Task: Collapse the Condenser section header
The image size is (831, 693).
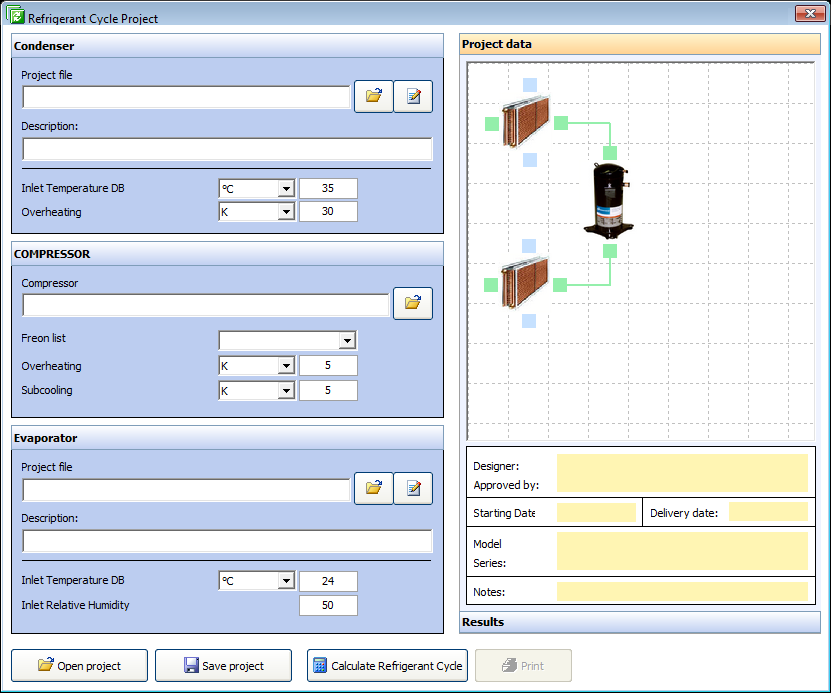Action: click(x=227, y=46)
